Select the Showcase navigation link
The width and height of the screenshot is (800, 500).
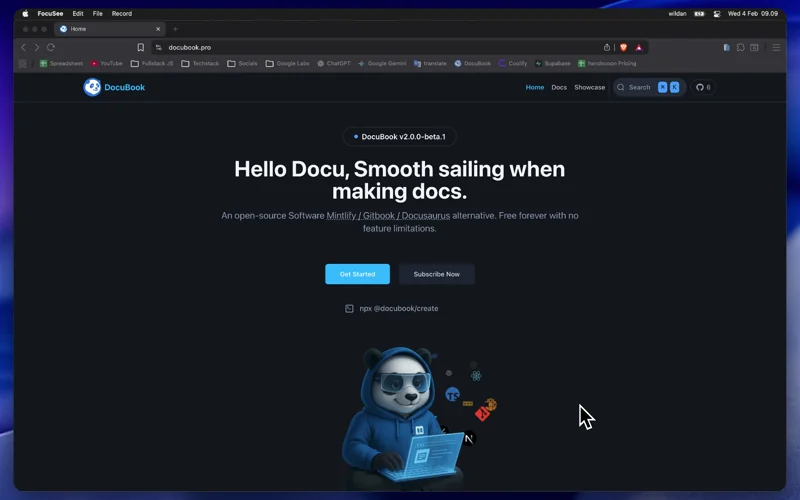(589, 87)
